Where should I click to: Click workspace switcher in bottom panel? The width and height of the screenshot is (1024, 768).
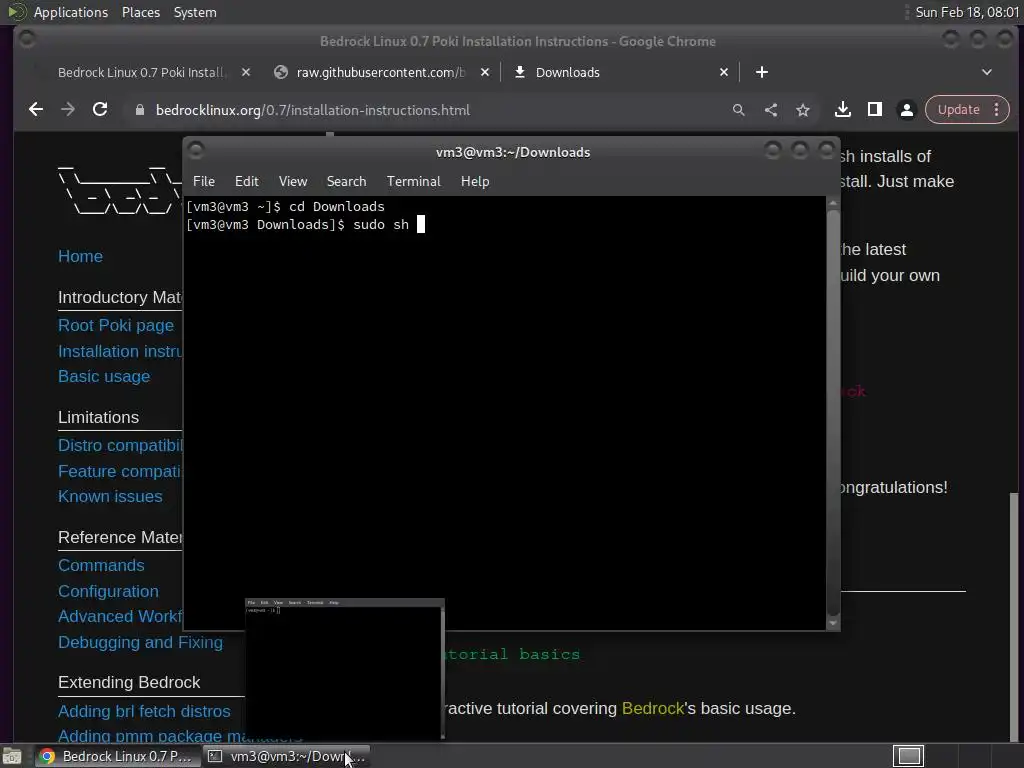pos(908,756)
